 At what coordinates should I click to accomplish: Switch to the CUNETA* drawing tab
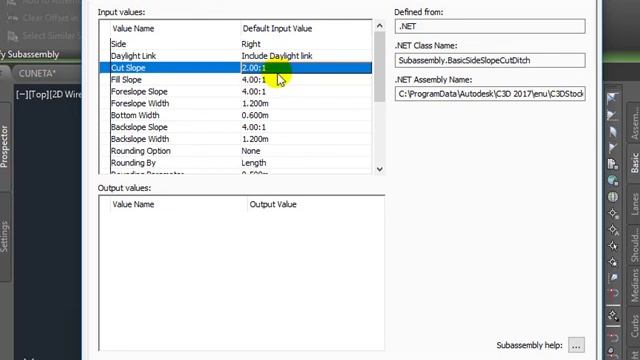point(37,73)
